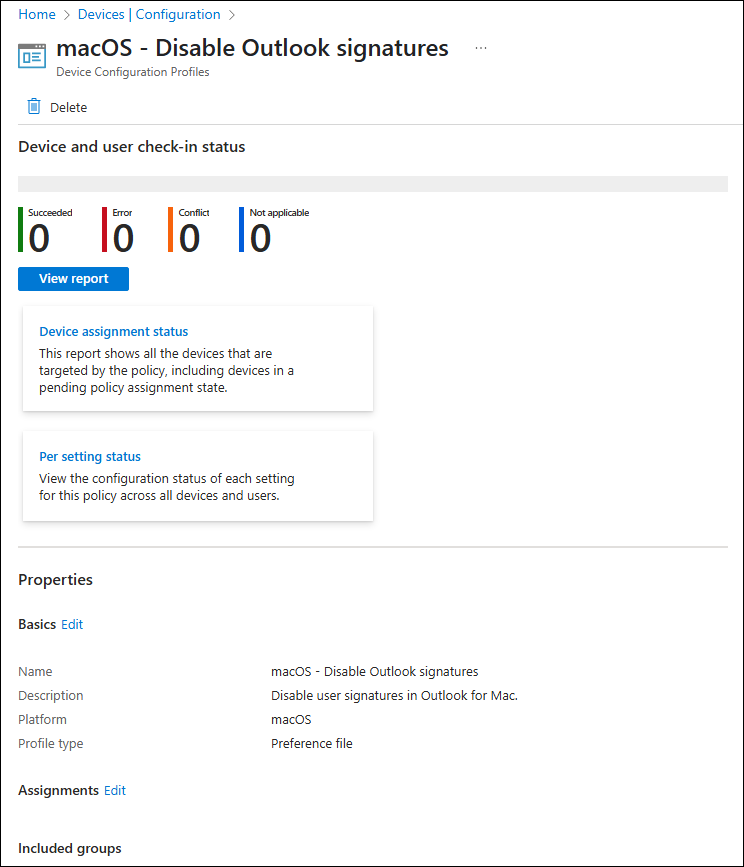744x867 pixels.
Task: Open Devices | Configuration breadcrumb
Action: pyautogui.click(x=149, y=14)
